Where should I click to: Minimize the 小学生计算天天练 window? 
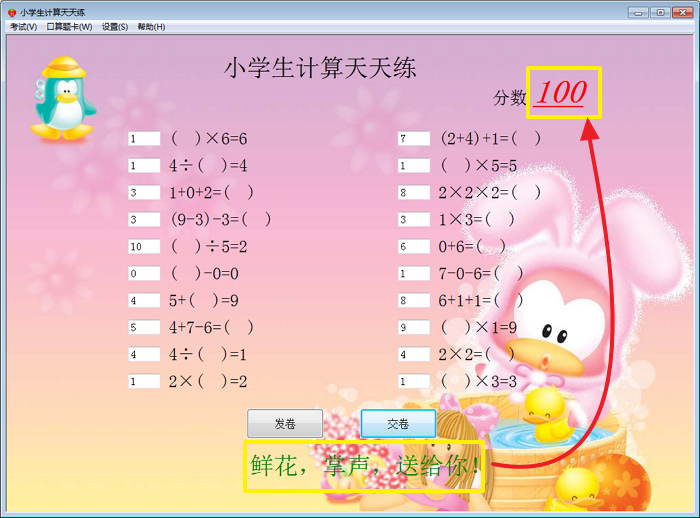tap(638, 13)
